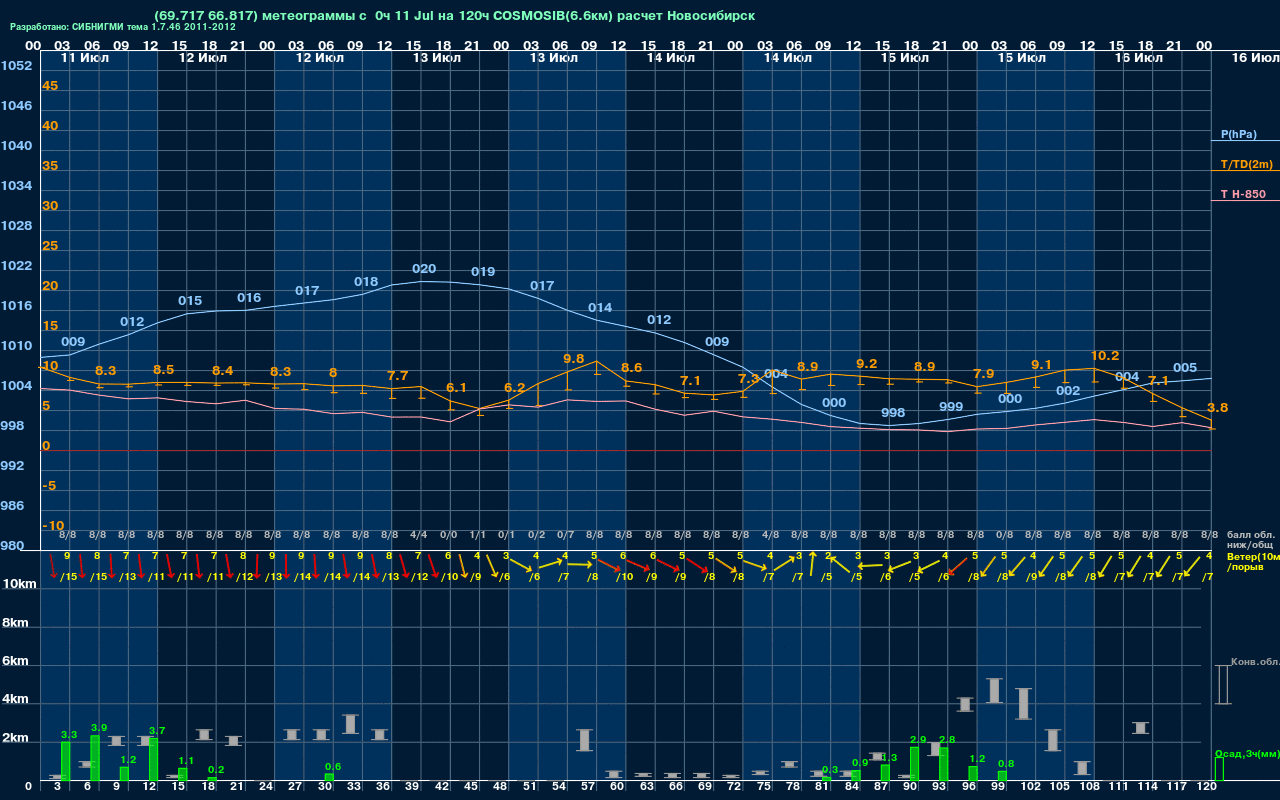
Task: Select the 019 pressure label
Action: click(483, 272)
